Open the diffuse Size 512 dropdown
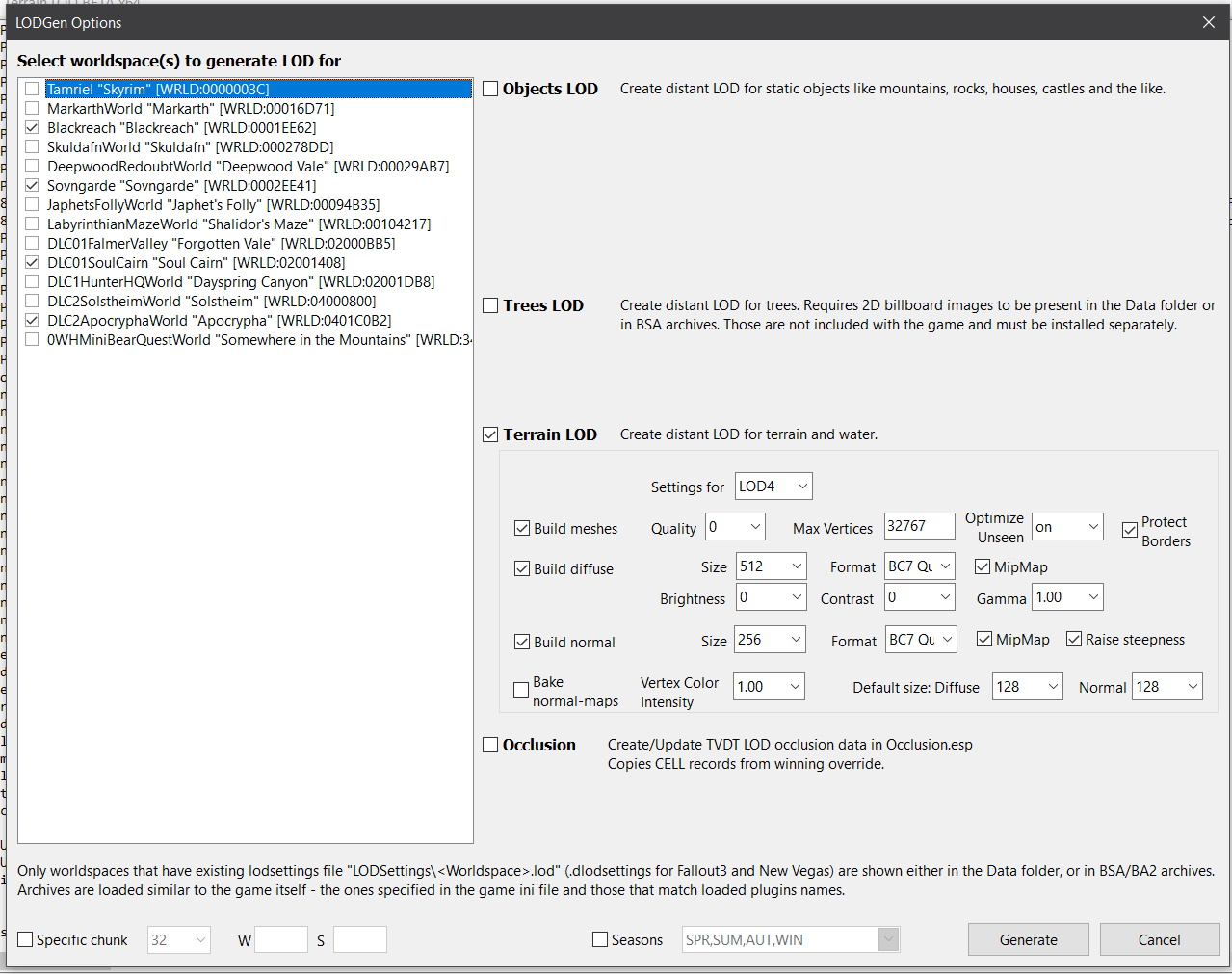 (x=771, y=566)
